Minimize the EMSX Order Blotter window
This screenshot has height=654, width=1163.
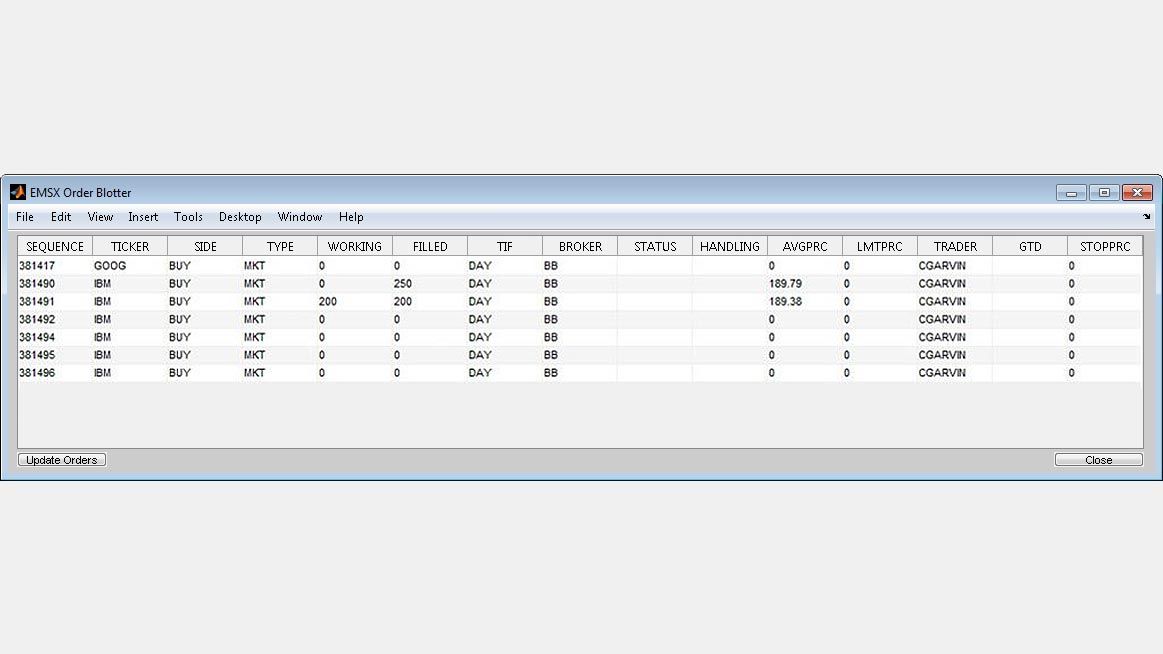tap(1071, 193)
